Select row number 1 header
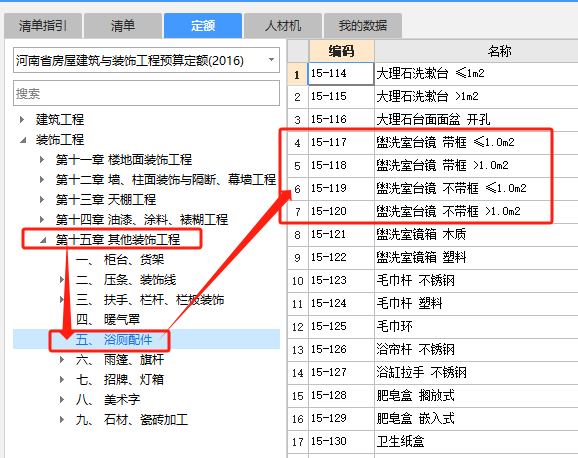Screen dimensions: 578x458 (x=297, y=74)
